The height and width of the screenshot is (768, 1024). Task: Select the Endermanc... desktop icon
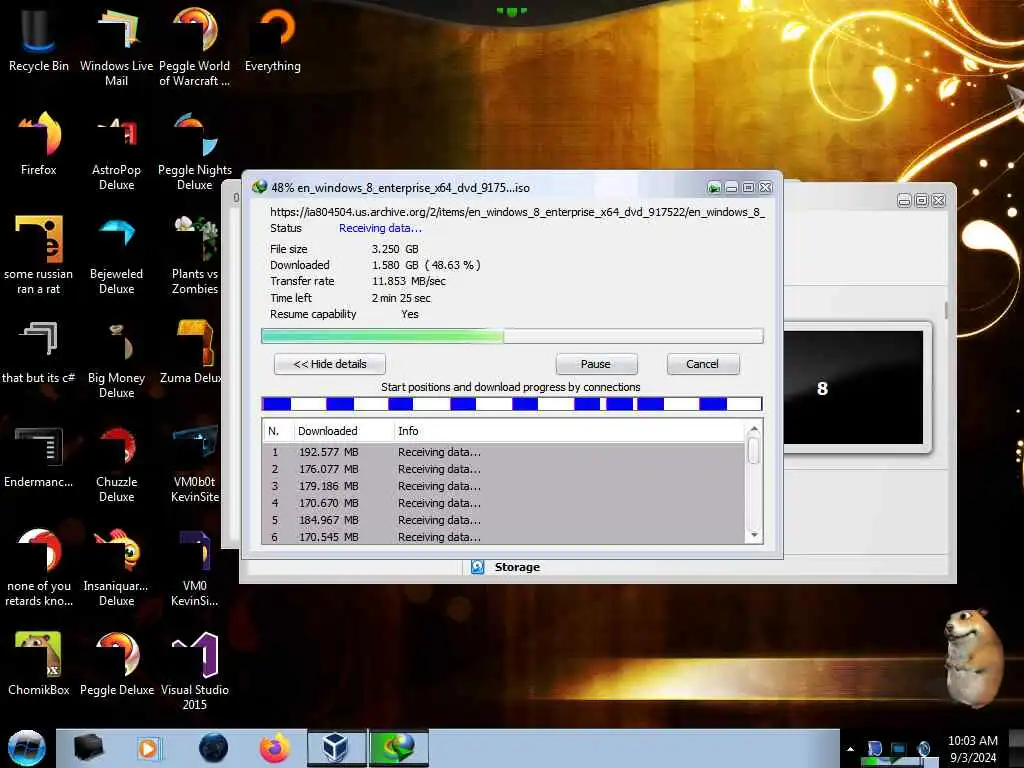(x=39, y=456)
